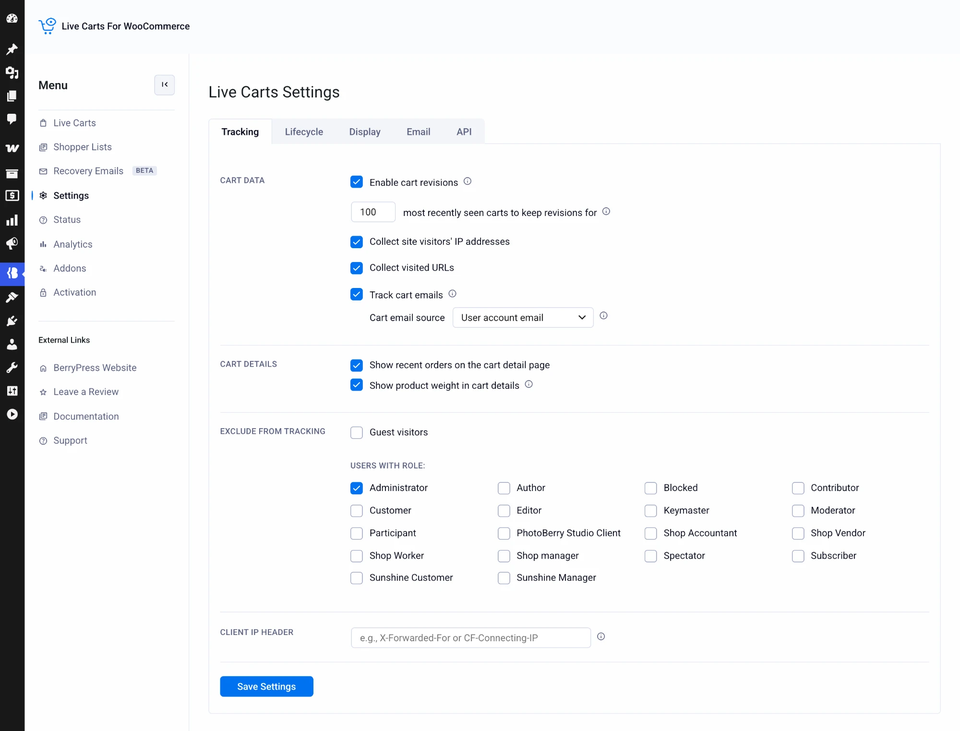Image resolution: width=960 pixels, height=731 pixels.
Task: Uncheck Enable cart revisions
Action: (356, 182)
